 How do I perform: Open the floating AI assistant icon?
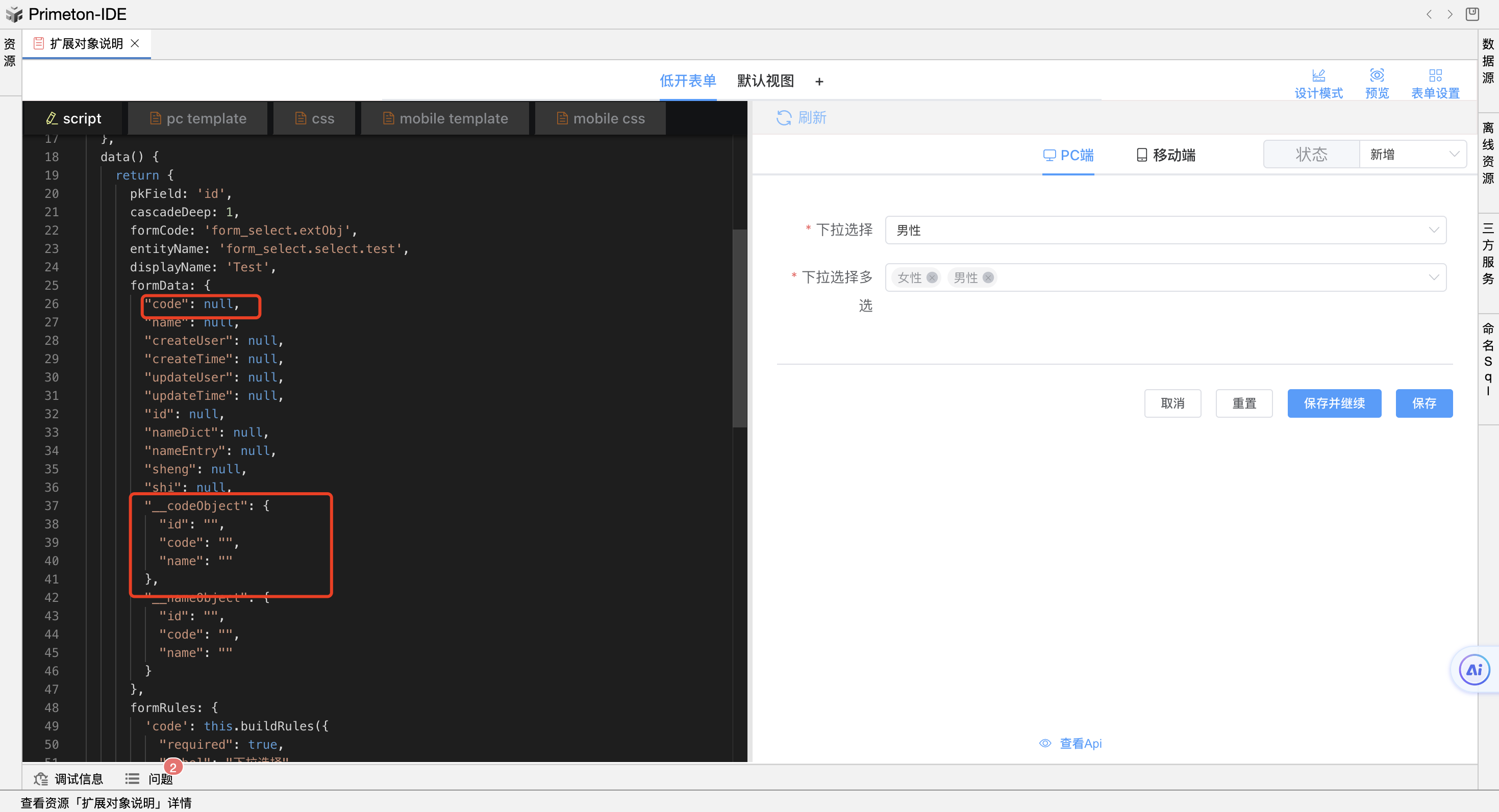[x=1473, y=670]
